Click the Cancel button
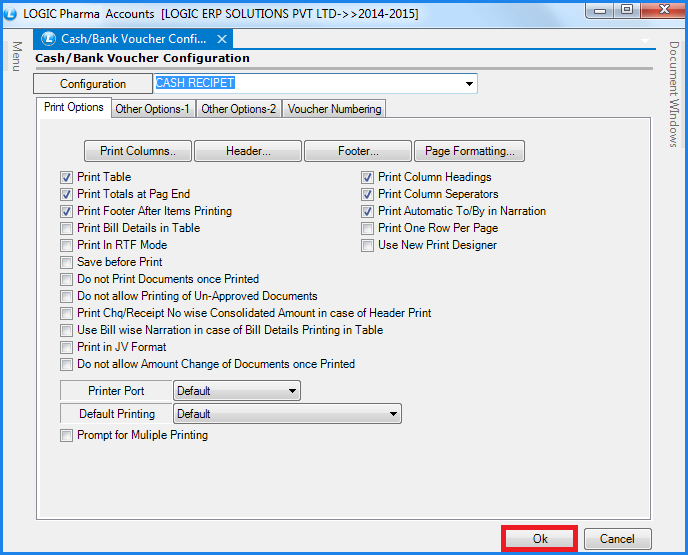688x555 pixels. (x=617, y=539)
